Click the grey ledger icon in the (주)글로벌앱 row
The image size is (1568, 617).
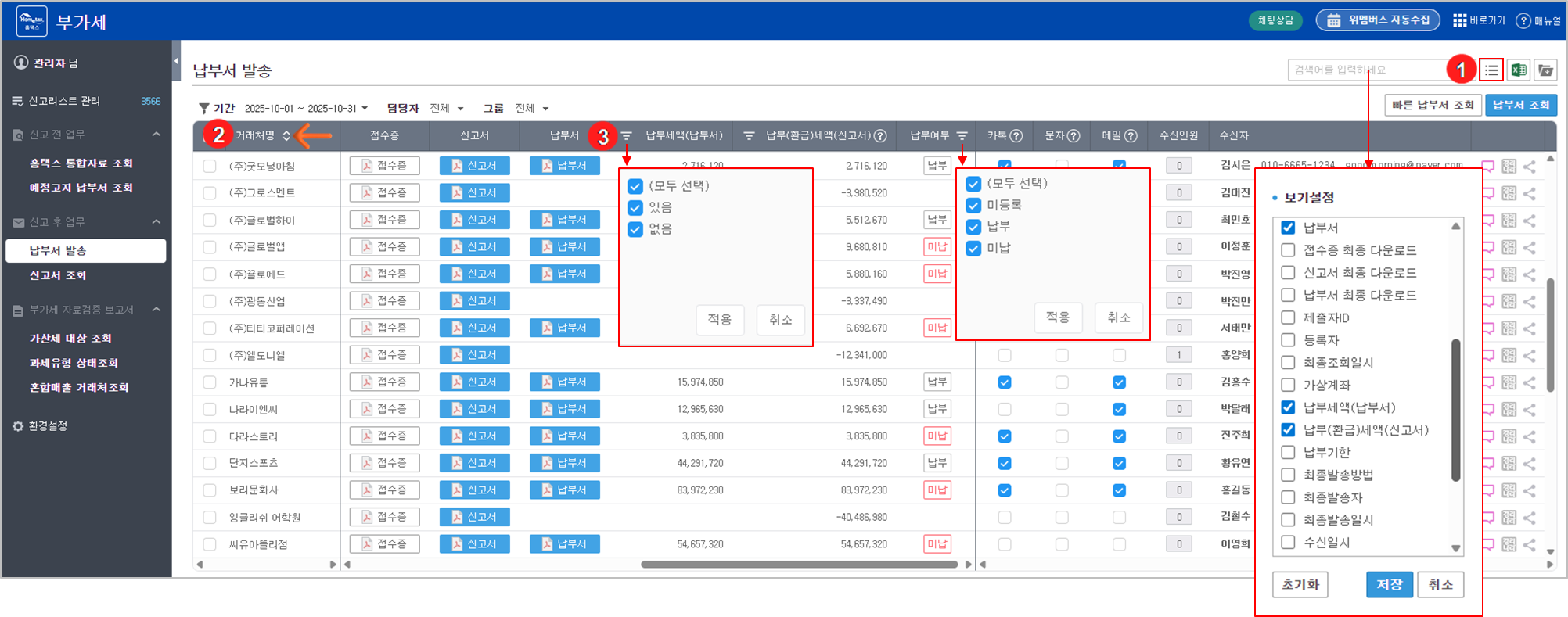pyautogui.click(x=1509, y=247)
